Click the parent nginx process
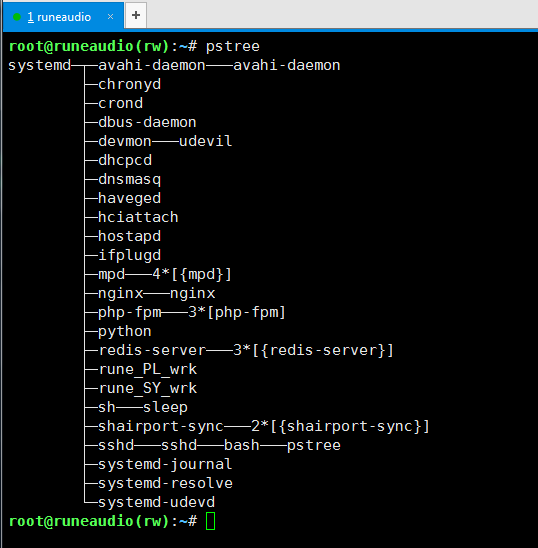 click(x=121, y=294)
